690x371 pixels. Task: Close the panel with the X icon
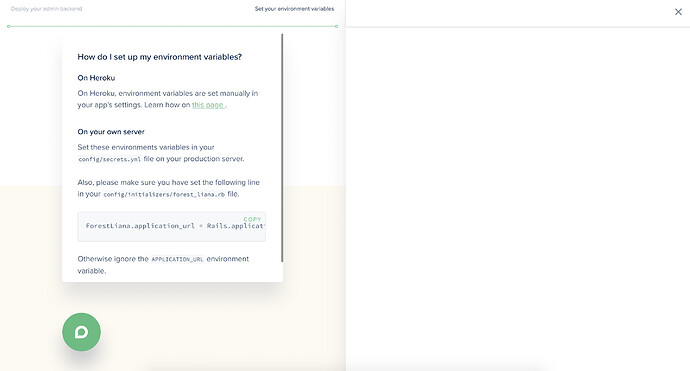[x=678, y=12]
